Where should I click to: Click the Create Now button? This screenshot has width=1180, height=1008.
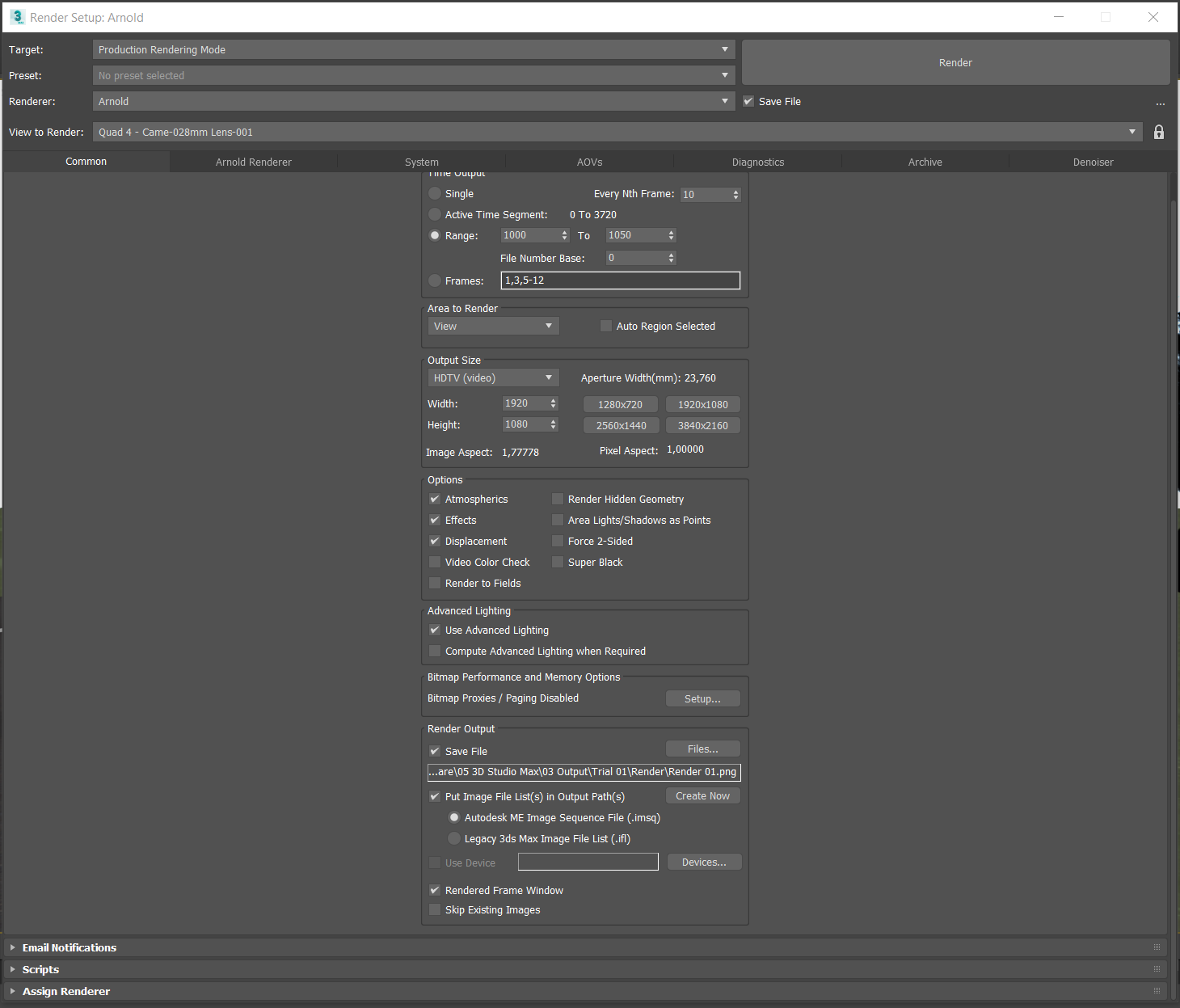pyautogui.click(x=702, y=795)
